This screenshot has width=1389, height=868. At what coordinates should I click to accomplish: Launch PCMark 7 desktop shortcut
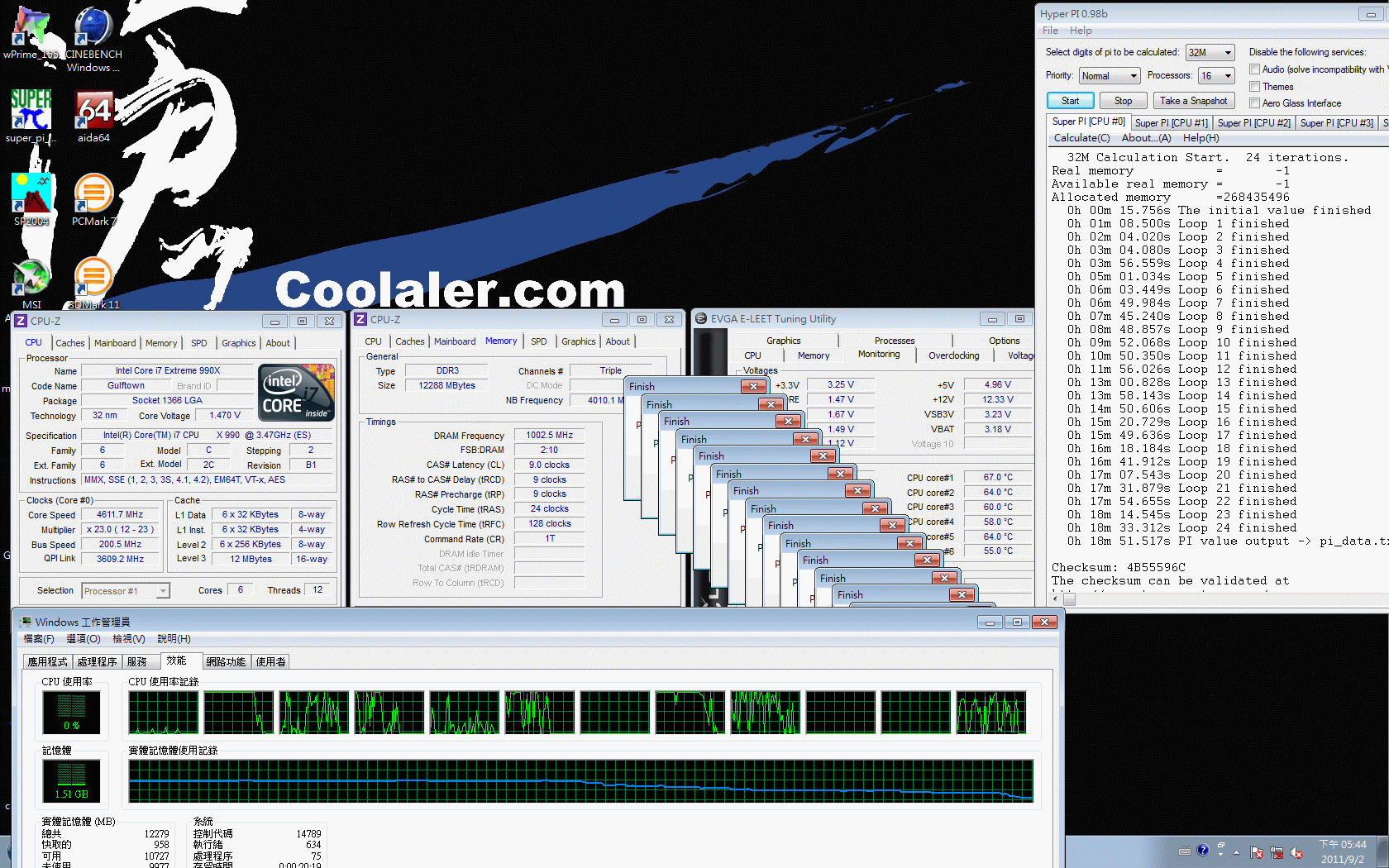93,199
